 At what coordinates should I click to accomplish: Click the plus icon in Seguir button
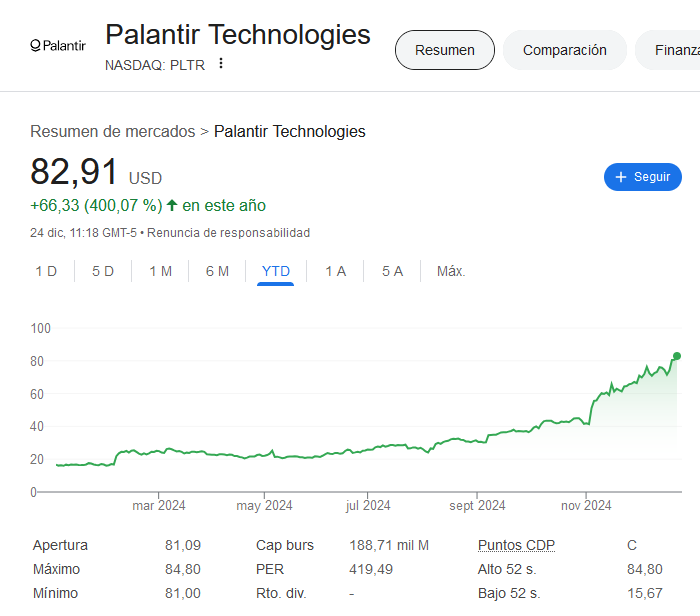621,177
